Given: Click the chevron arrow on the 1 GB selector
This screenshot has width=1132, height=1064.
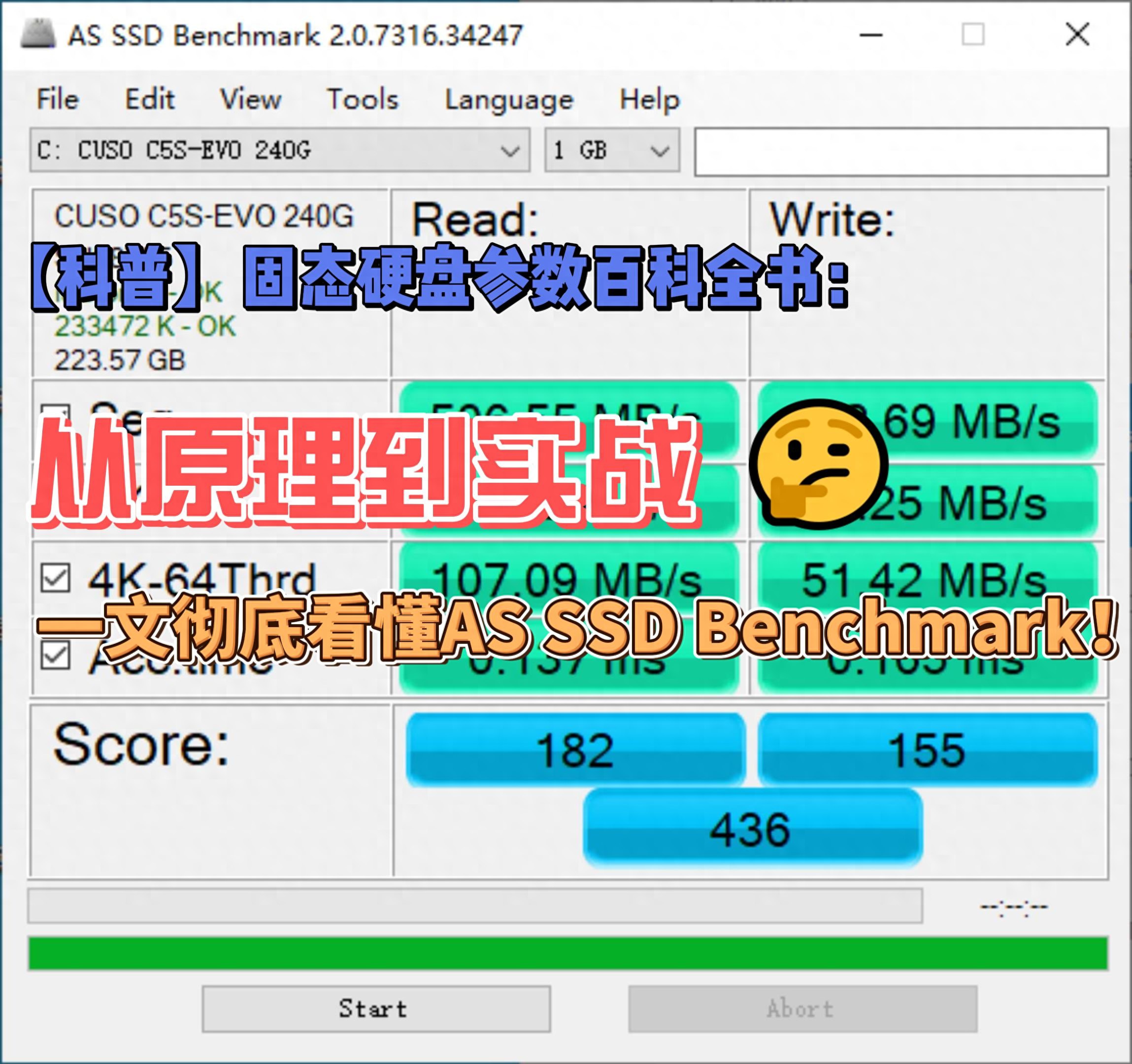Looking at the screenshot, I should (x=661, y=150).
